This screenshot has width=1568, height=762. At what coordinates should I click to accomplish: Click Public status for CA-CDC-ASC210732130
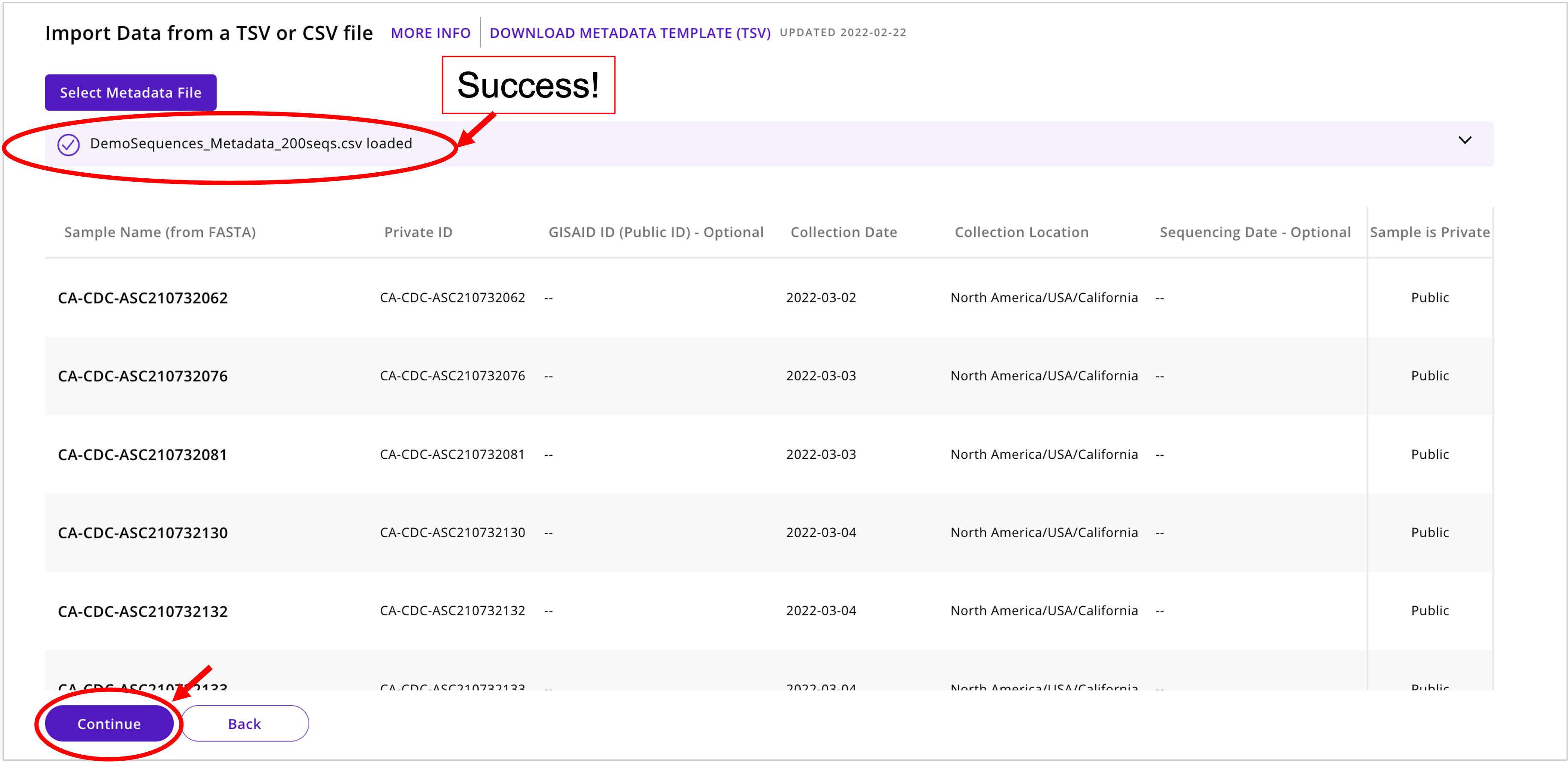point(1430,532)
